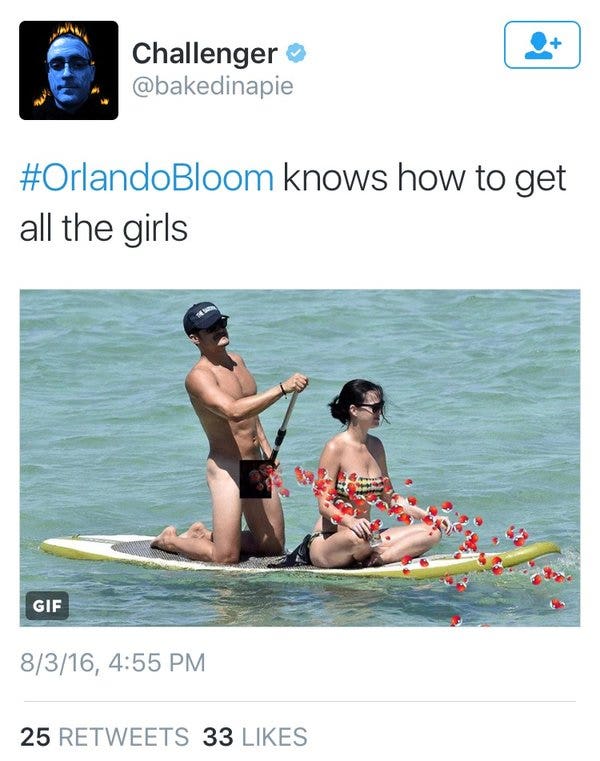Click the 8/3/16, 4:55 PM timestamp
Image resolution: width=600 pixels, height=761 pixels.
[x=113, y=662]
